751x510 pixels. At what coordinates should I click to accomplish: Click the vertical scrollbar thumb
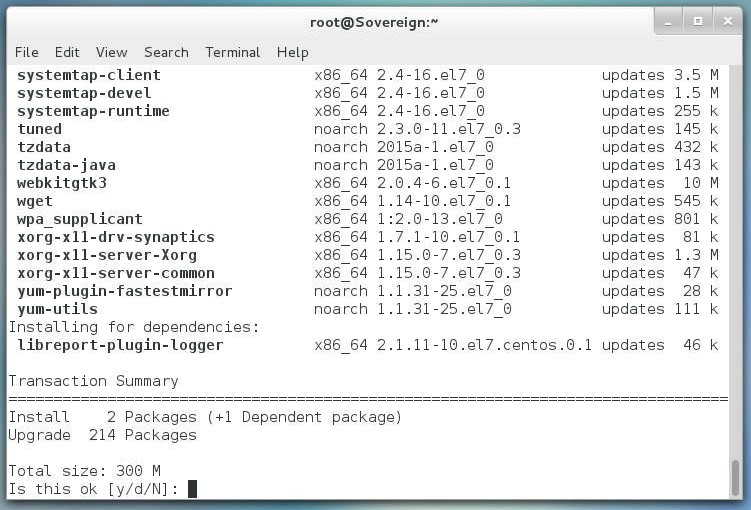(736, 477)
